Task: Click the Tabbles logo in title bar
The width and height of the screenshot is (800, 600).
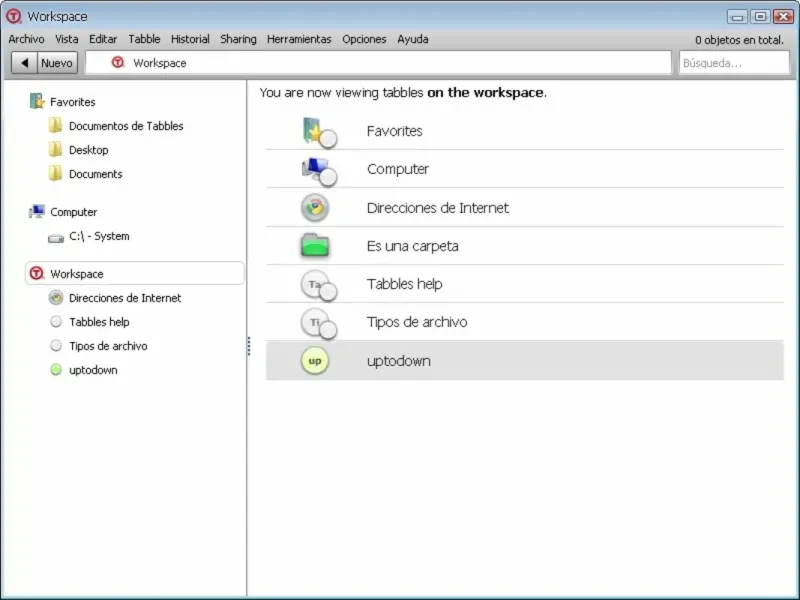Action: (x=14, y=16)
